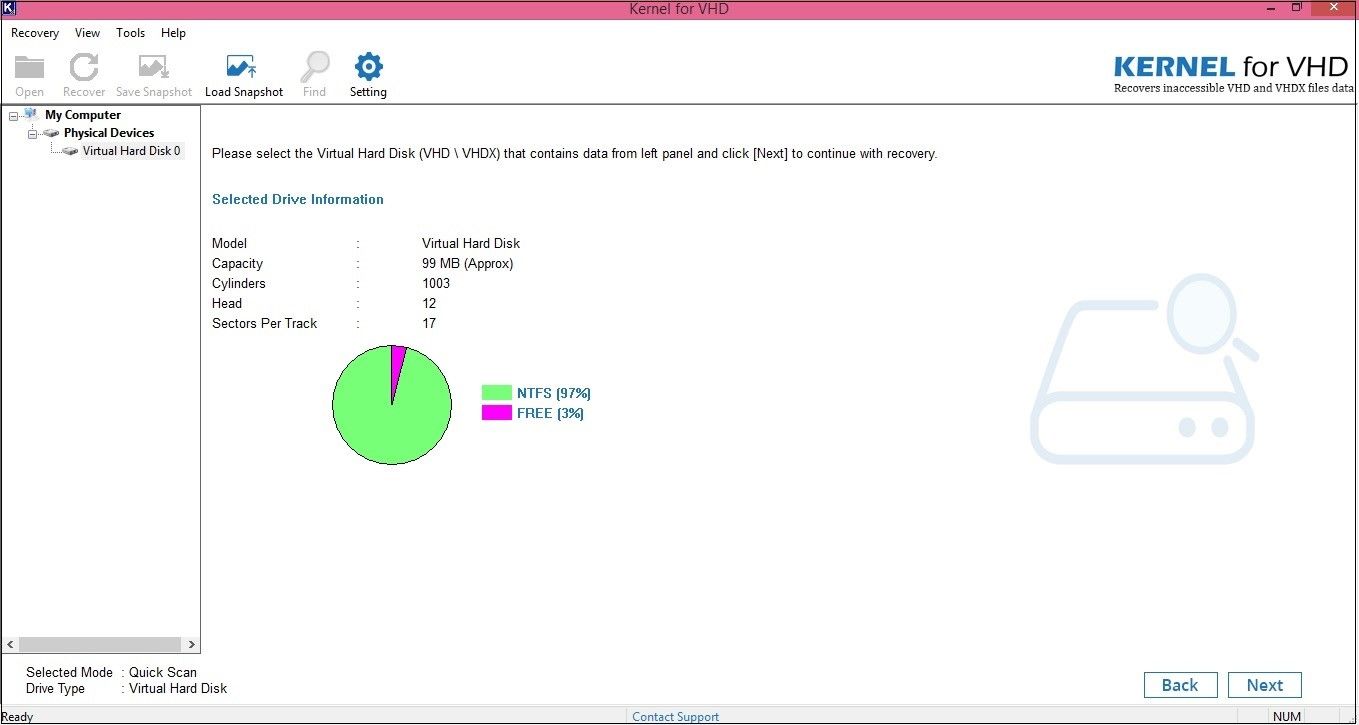This screenshot has width=1359, height=725.
Task: Click the Next button
Action: tap(1264, 685)
